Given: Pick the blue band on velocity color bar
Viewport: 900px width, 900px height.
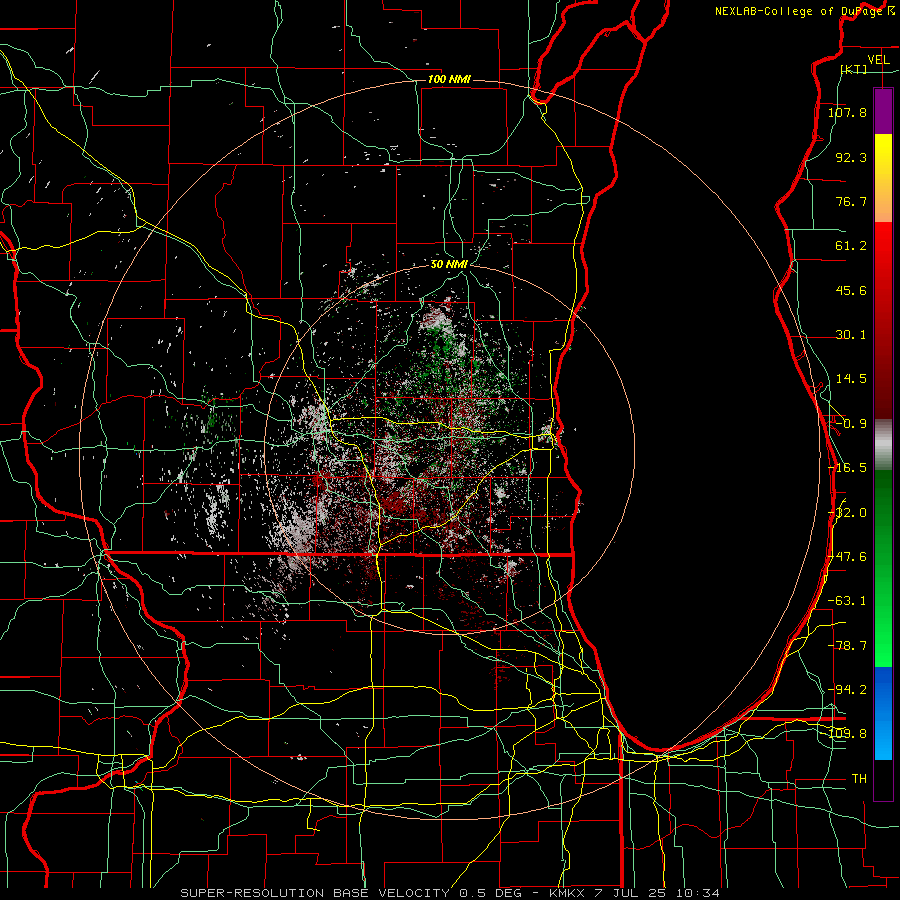Looking at the screenshot, I should [x=883, y=713].
